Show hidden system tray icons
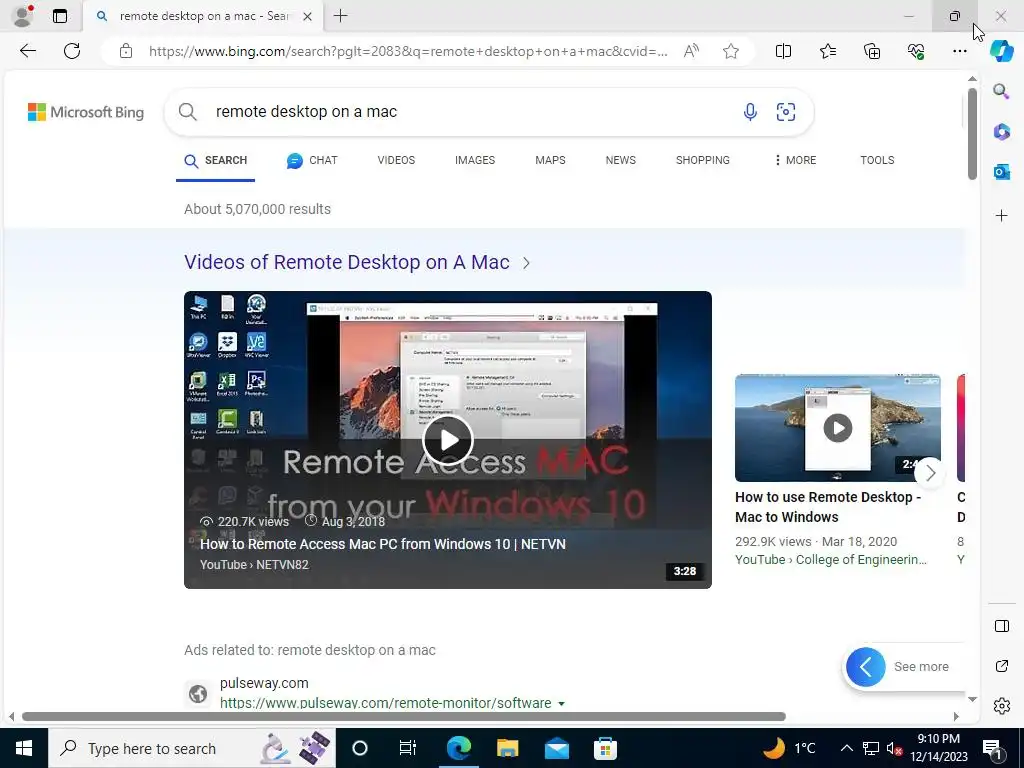1024x768 pixels. click(846, 748)
